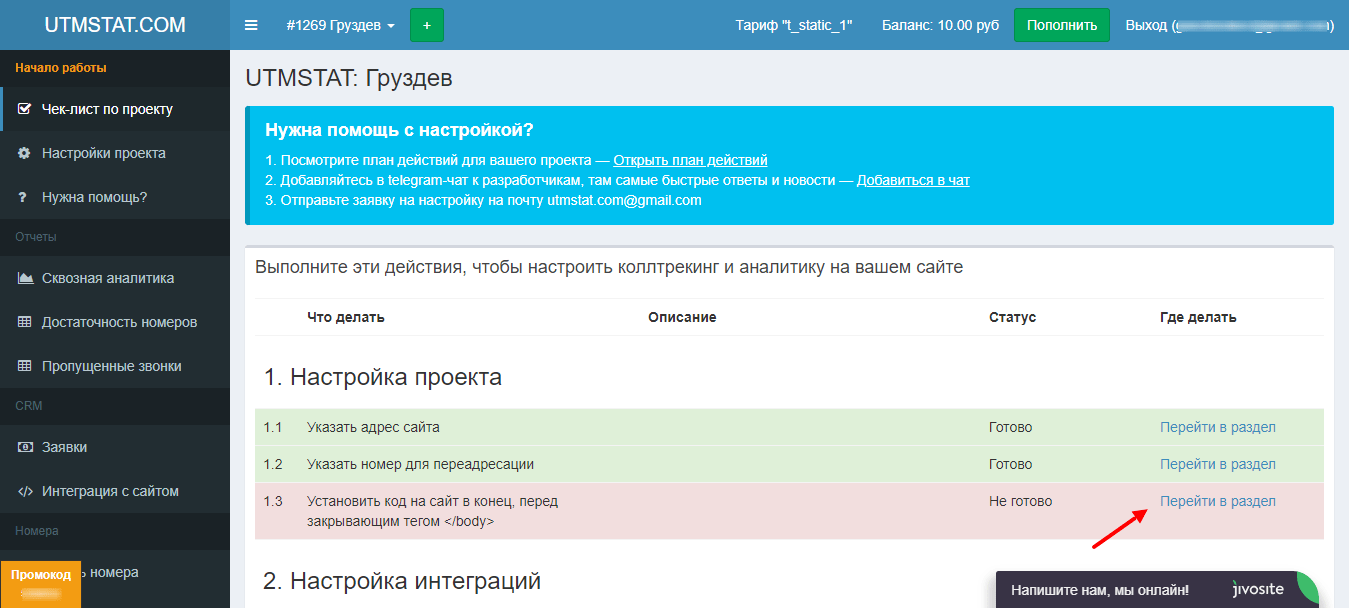This screenshot has height=608, width=1349.
Task: Toggle the hamburger sidebar menu icon
Action: (251, 25)
